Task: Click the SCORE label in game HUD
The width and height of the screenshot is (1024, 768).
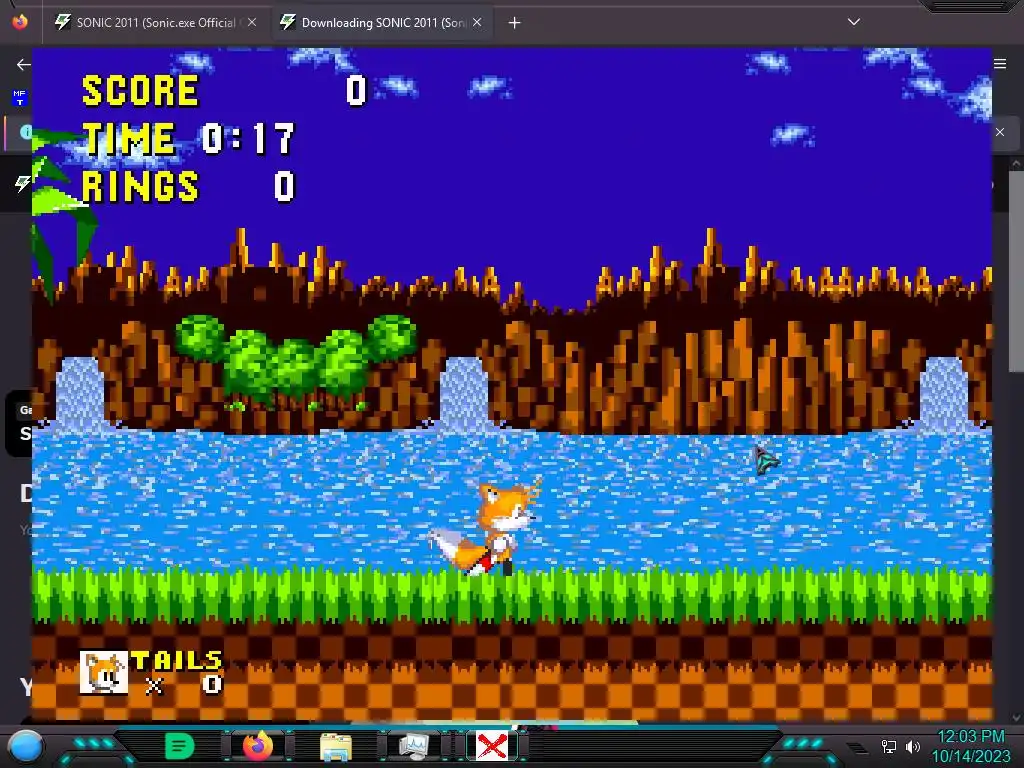Action: tap(140, 90)
